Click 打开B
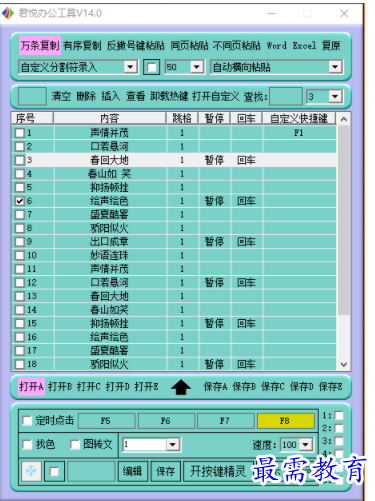This screenshot has width=375, height=501. (60, 387)
